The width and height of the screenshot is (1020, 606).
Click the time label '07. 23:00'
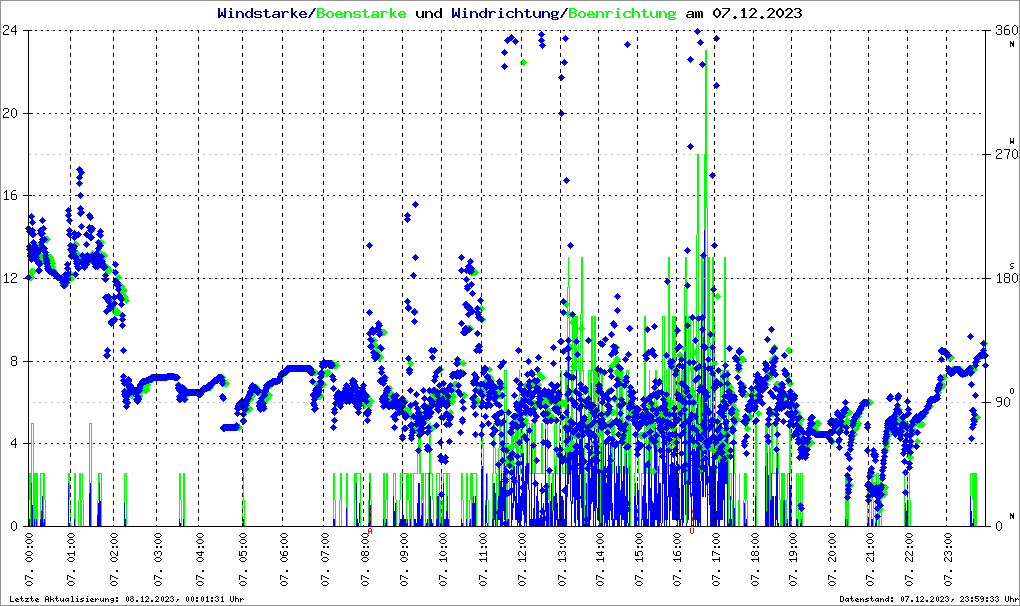(946, 559)
